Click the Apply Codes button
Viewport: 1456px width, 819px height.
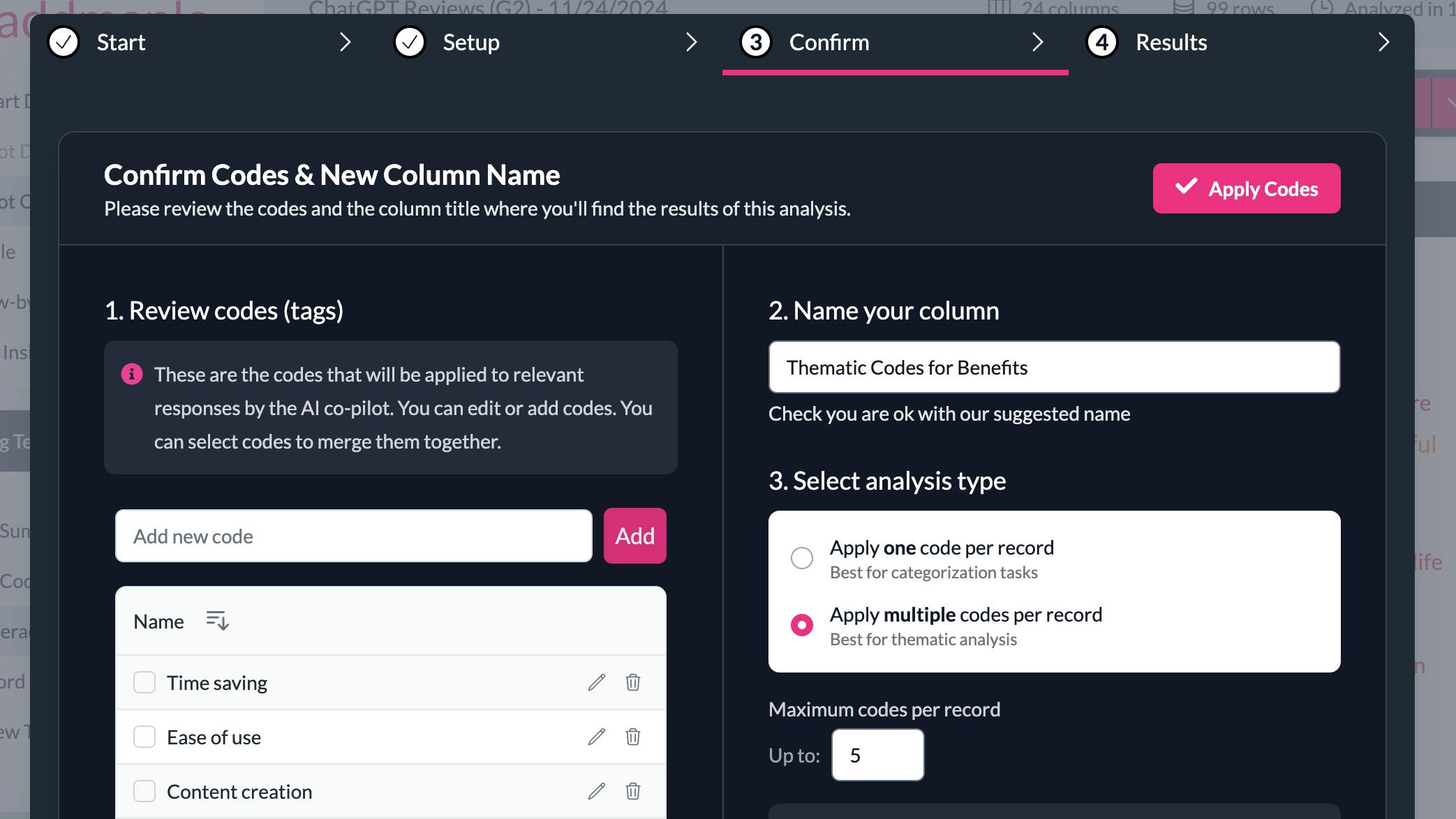[x=1246, y=188]
